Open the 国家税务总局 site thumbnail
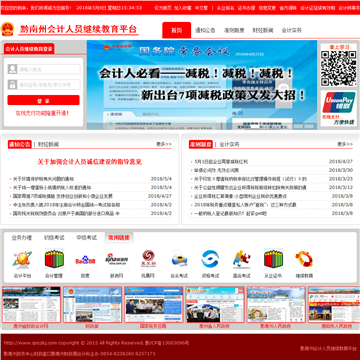The image size is (360, 360). pyautogui.click(x=154, y=305)
